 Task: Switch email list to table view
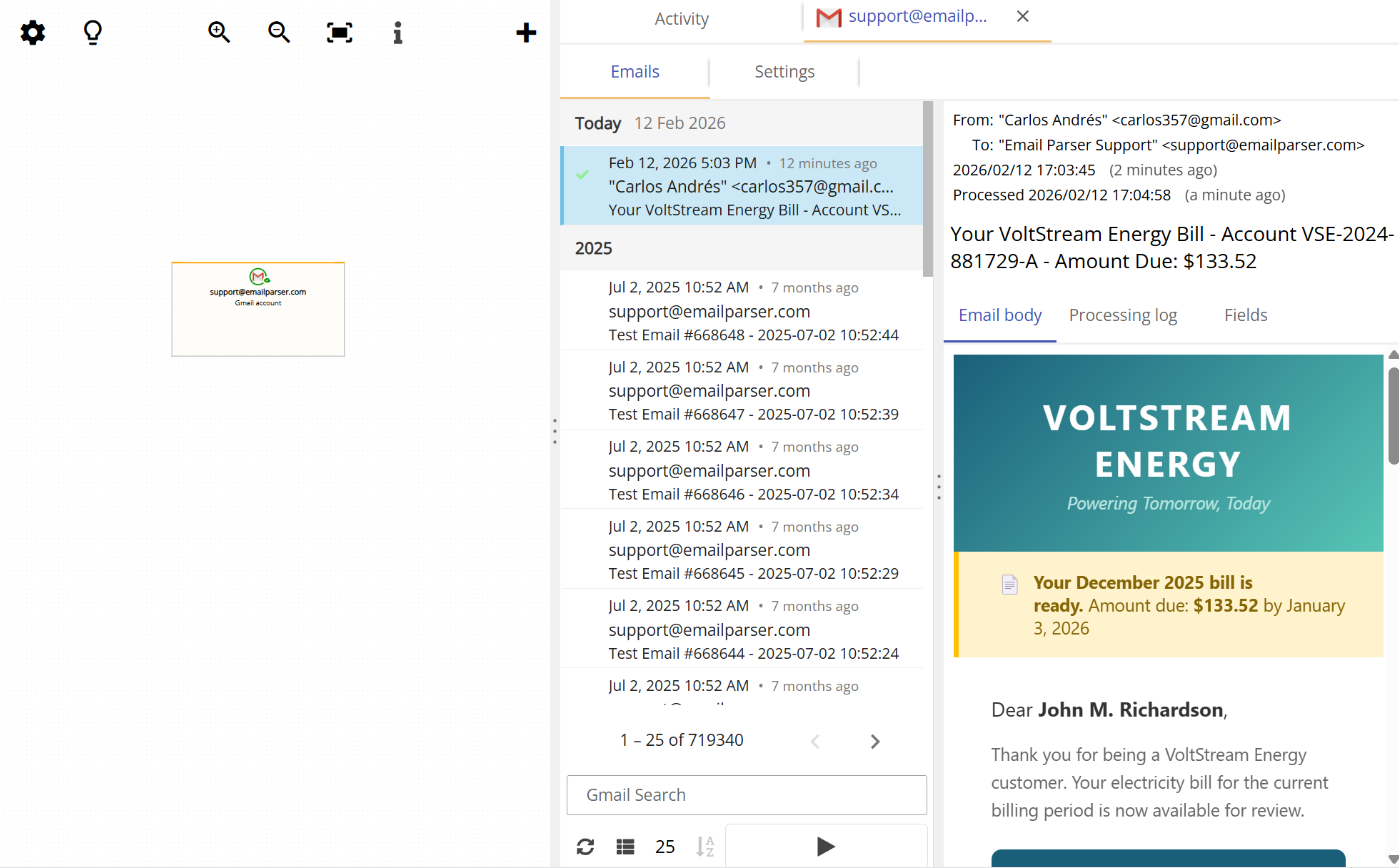coord(625,846)
